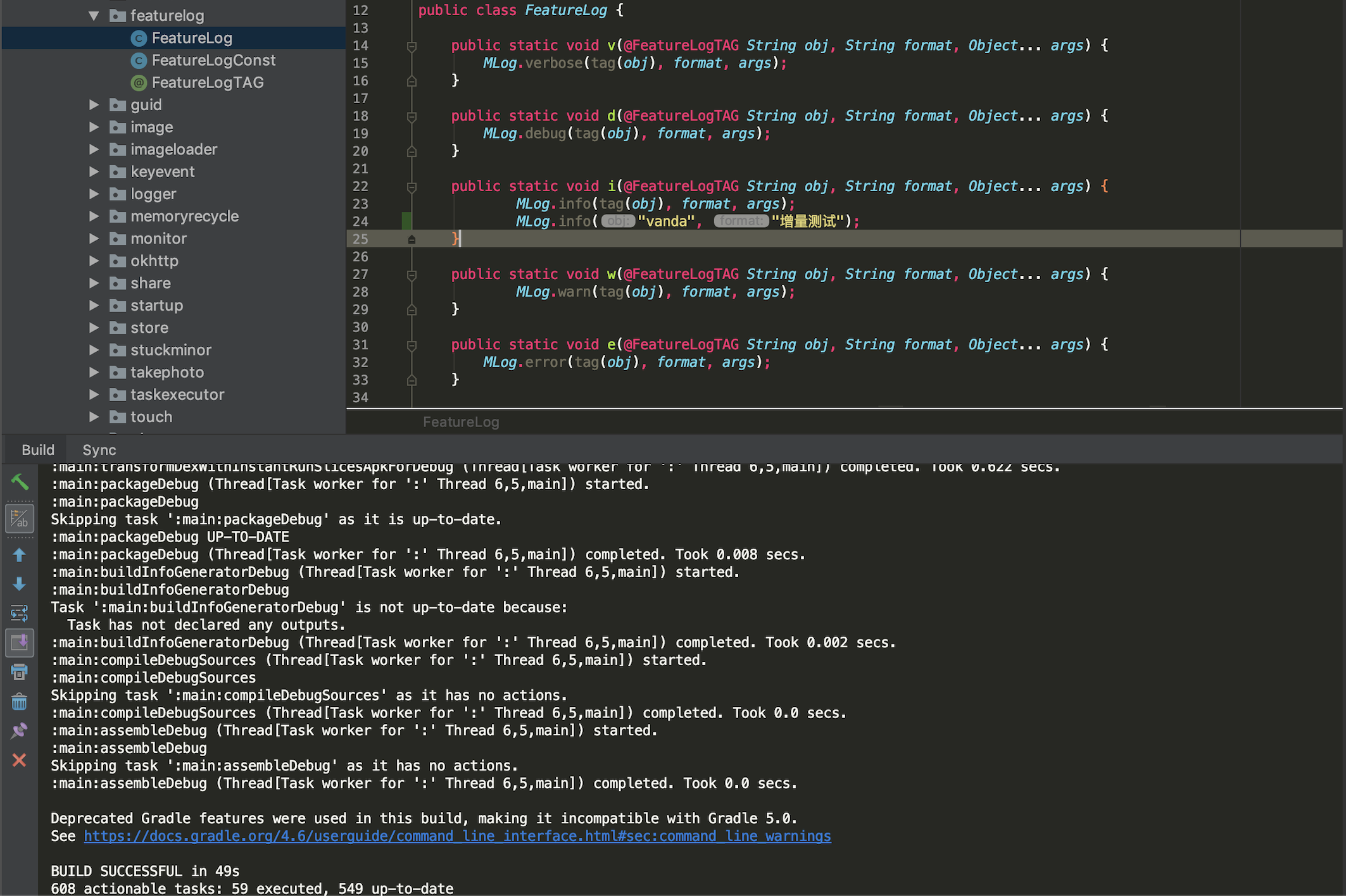Screen dimensions: 1346x896
Task: Expand the startup folder
Action: pos(94,305)
